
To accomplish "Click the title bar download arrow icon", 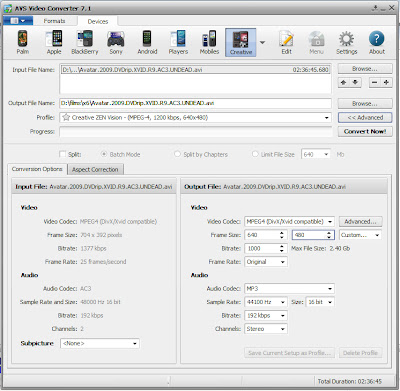I will pyautogui.click(x=375, y=8).
